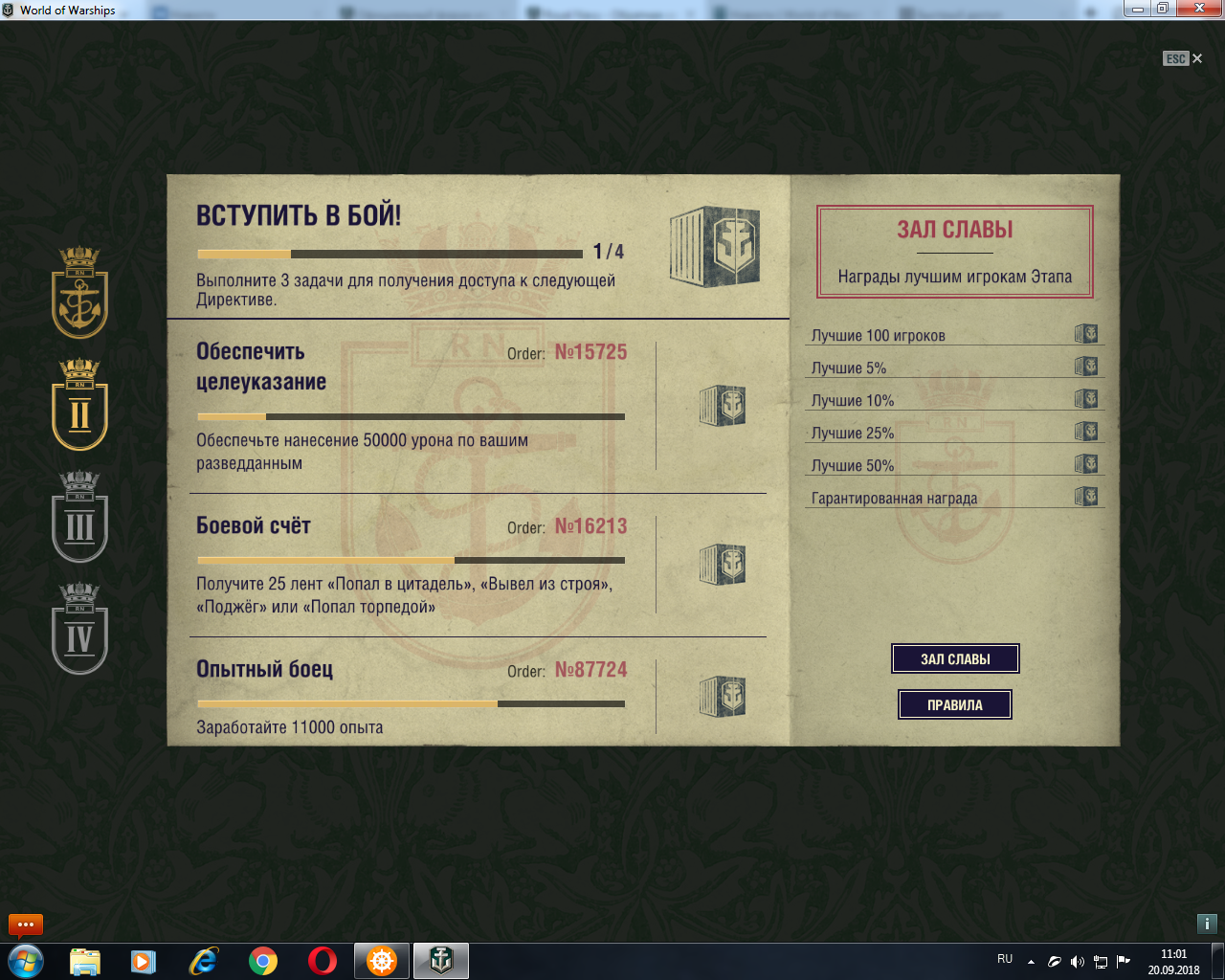
Task: Click the ВСТУПИТЬ В БОЙ! heading
Action: tap(299, 215)
